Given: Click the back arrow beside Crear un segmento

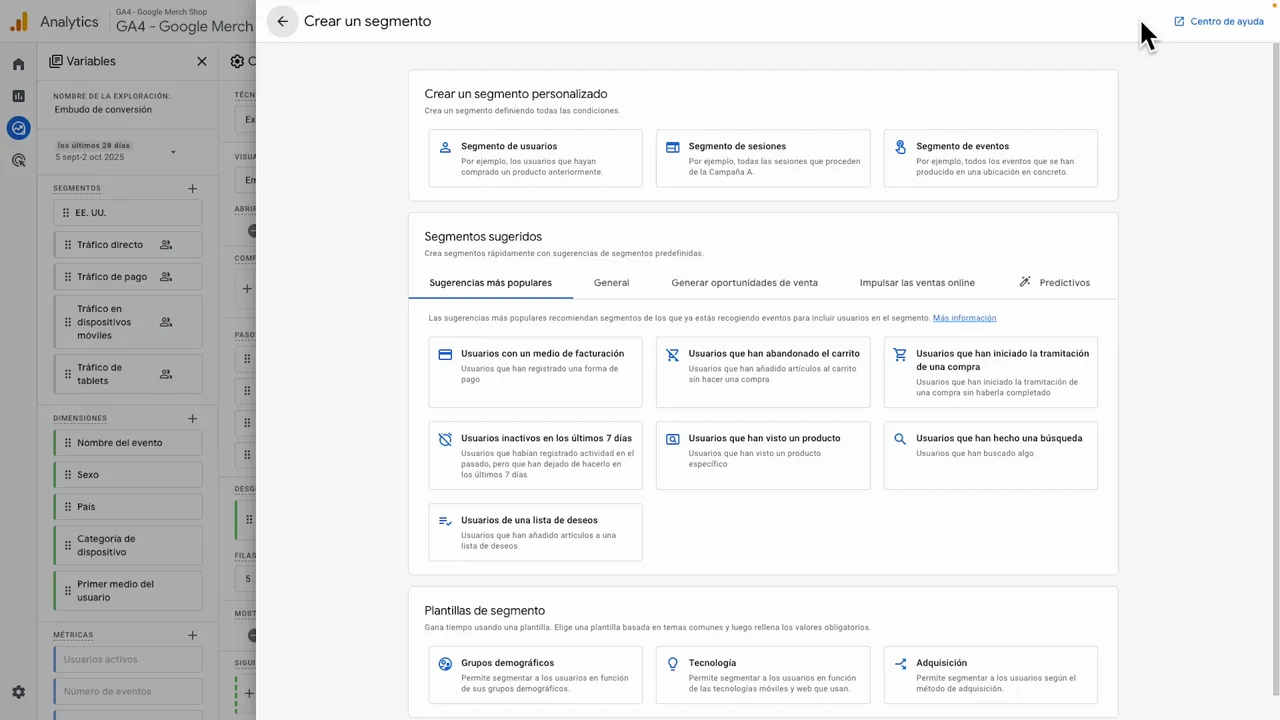Looking at the screenshot, I should 282,21.
